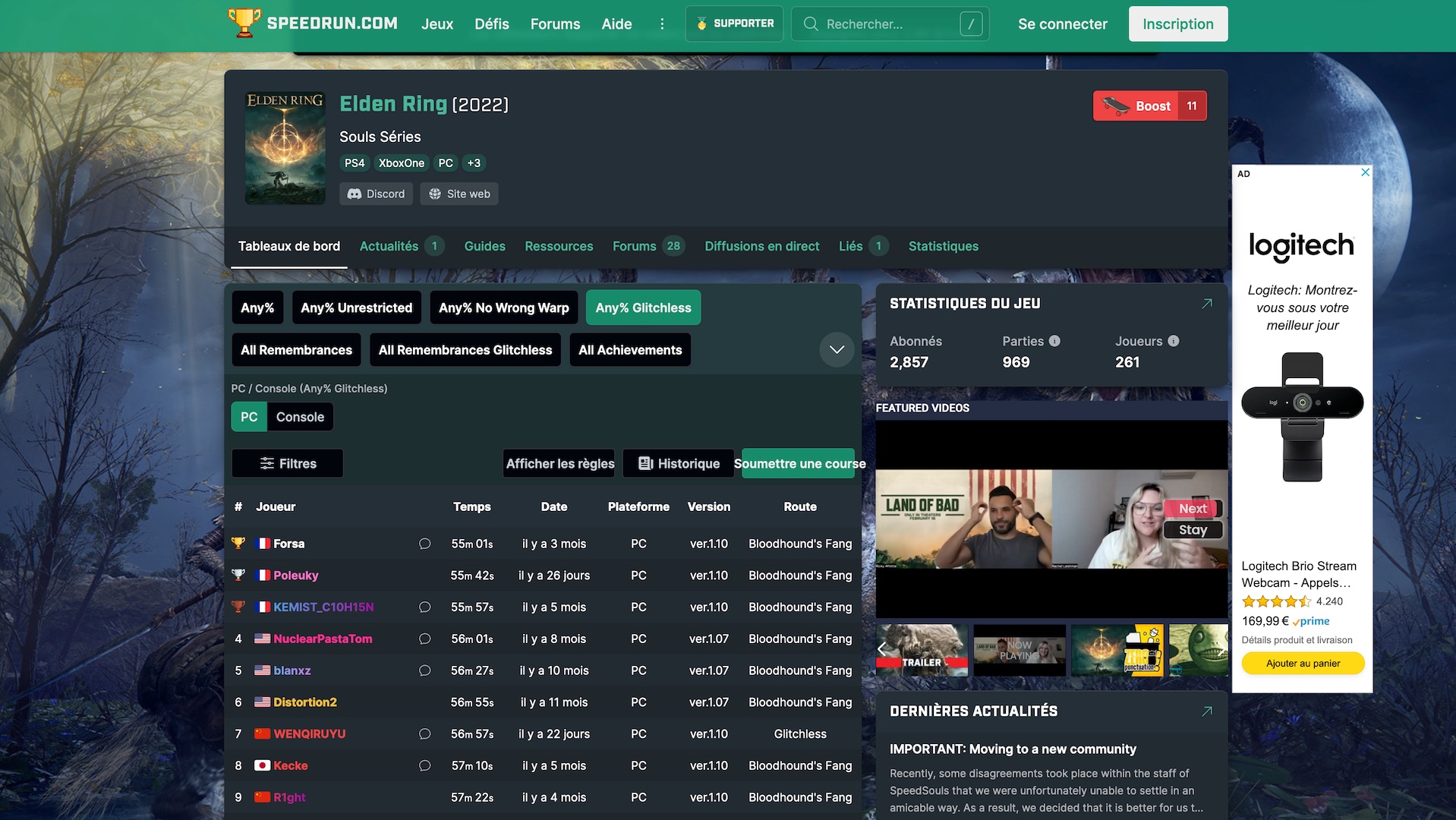Image resolution: width=1456 pixels, height=820 pixels.
Task: Select All Remembrances Glitchless category
Action: tap(465, 350)
